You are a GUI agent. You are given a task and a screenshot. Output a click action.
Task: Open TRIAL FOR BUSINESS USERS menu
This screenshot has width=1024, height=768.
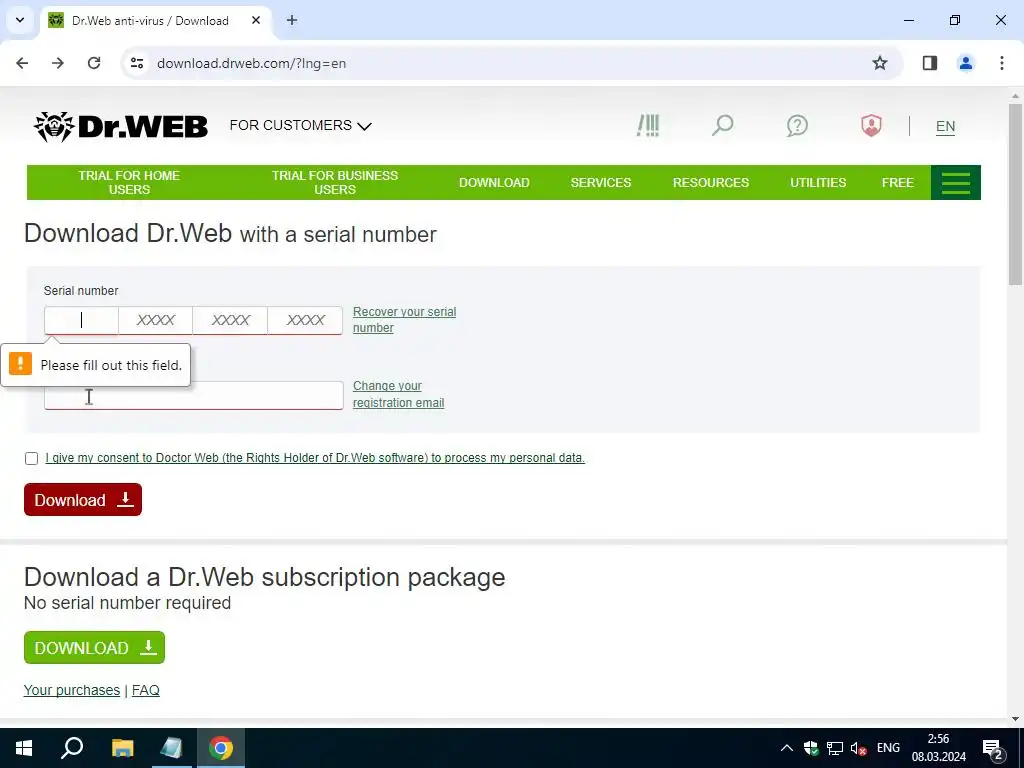(x=335, y=183)
